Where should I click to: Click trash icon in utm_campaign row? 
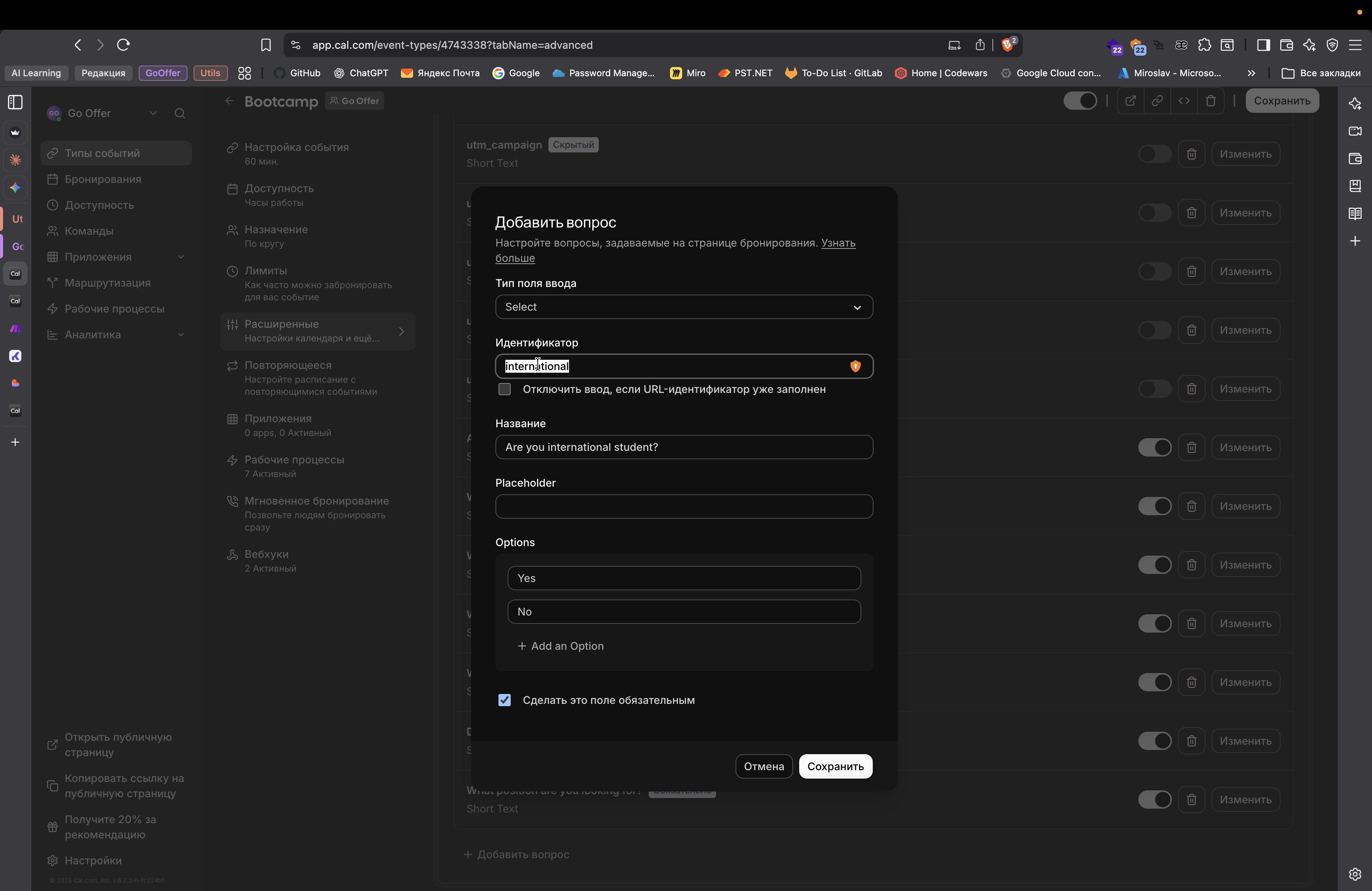[1192, 154]
